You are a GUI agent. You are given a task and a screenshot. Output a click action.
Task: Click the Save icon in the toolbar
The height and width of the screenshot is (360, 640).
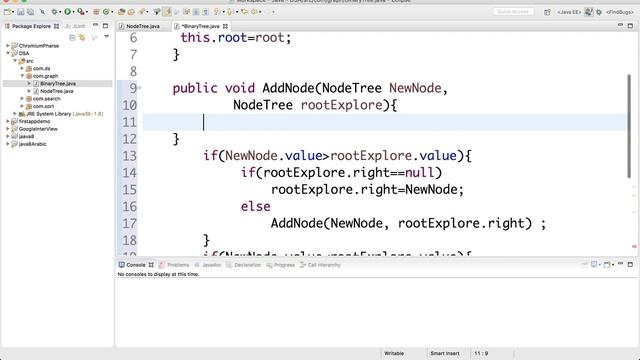20,12
